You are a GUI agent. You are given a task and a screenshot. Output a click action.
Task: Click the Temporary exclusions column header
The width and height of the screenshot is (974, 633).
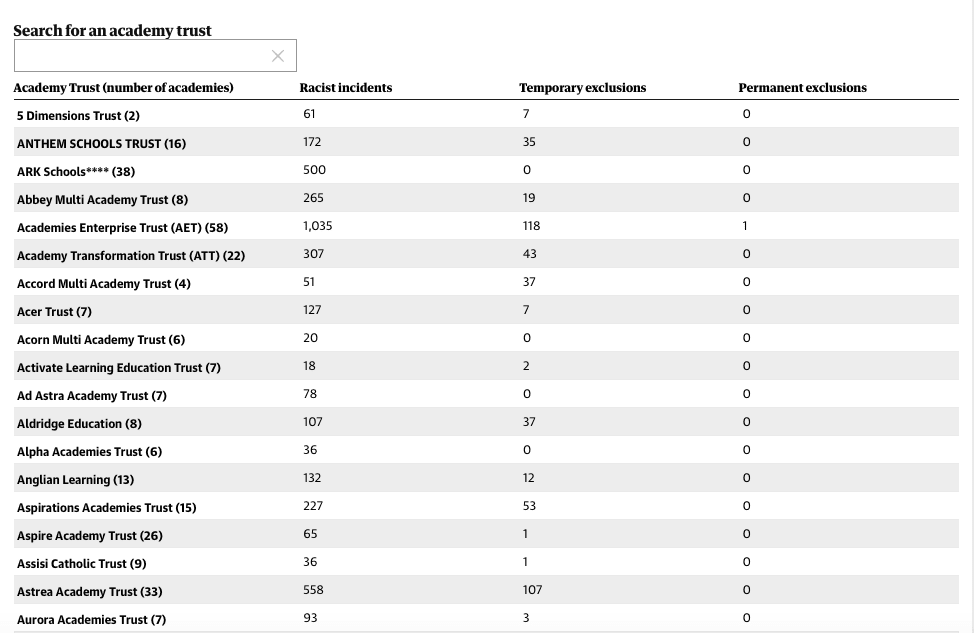click(x=583, y=88)
